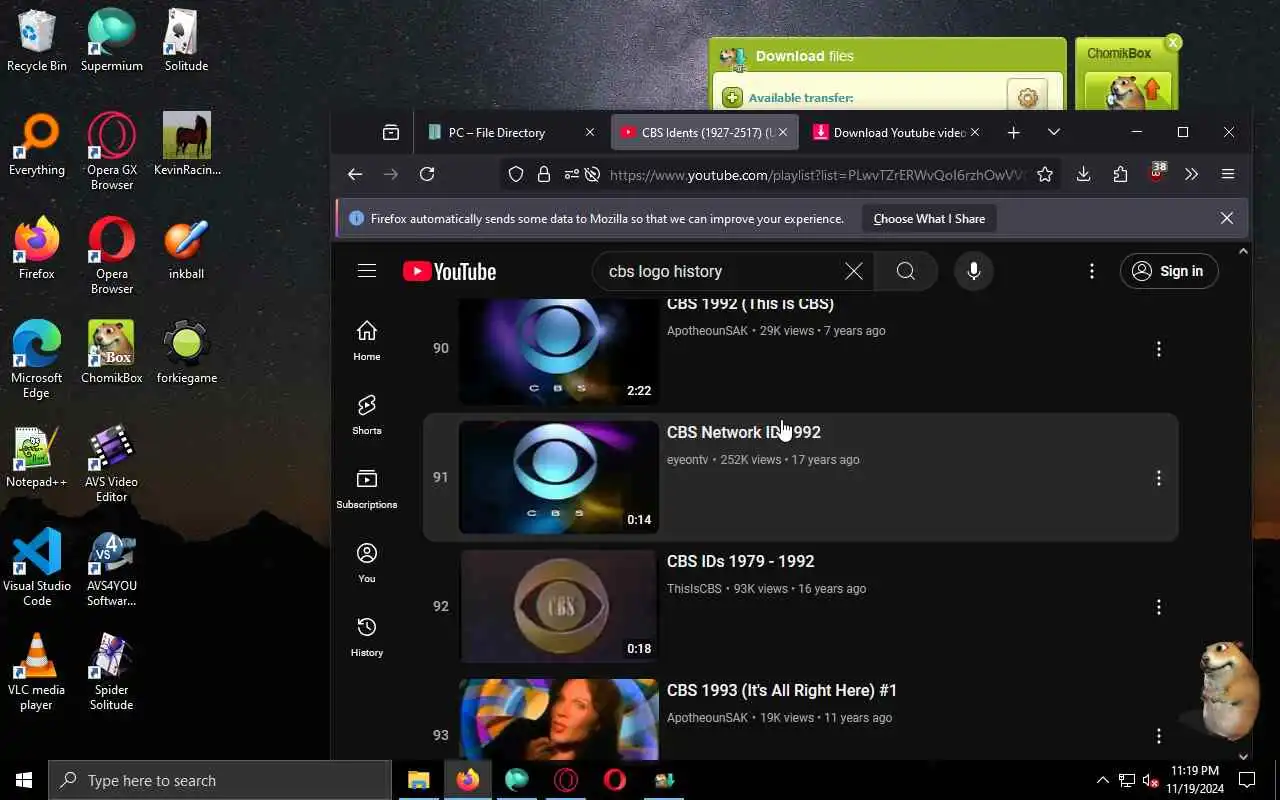Image resolution: width=1280 pixels, height=800 pixels.
Task: Click the YouTube search magnifier button
Action: 906,271
